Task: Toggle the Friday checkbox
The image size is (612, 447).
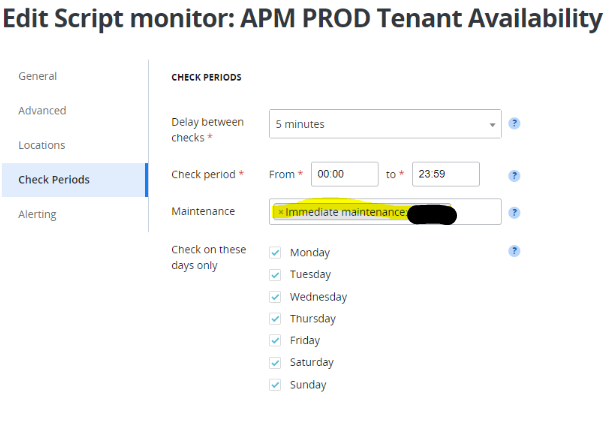Action: coord(275,341)
